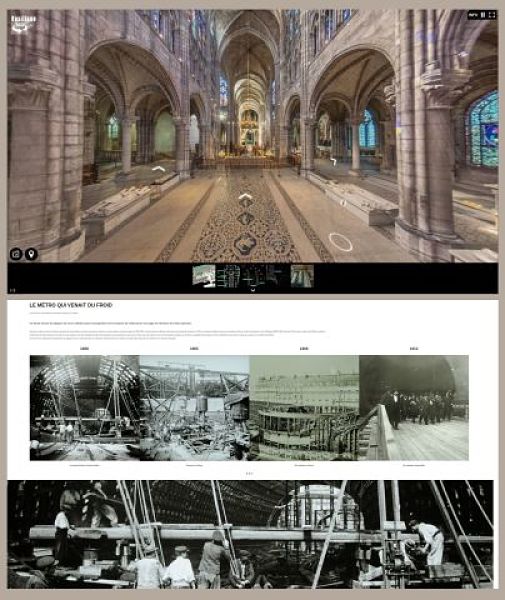The height and width of the screenshot is (600, 505).
Task: Open the fourth timeline photo of officials
Action: click(414, 408)
